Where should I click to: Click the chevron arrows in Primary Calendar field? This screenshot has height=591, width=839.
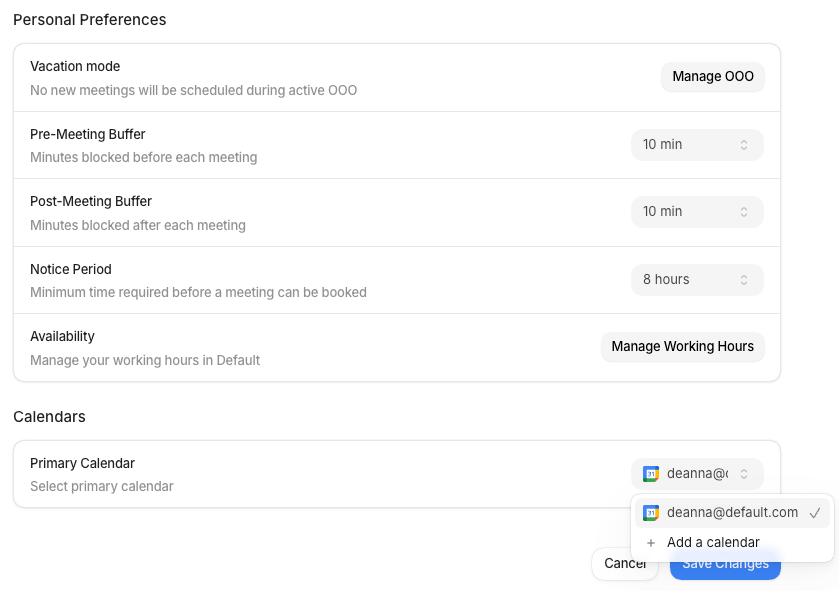click(x=744, y=474)
